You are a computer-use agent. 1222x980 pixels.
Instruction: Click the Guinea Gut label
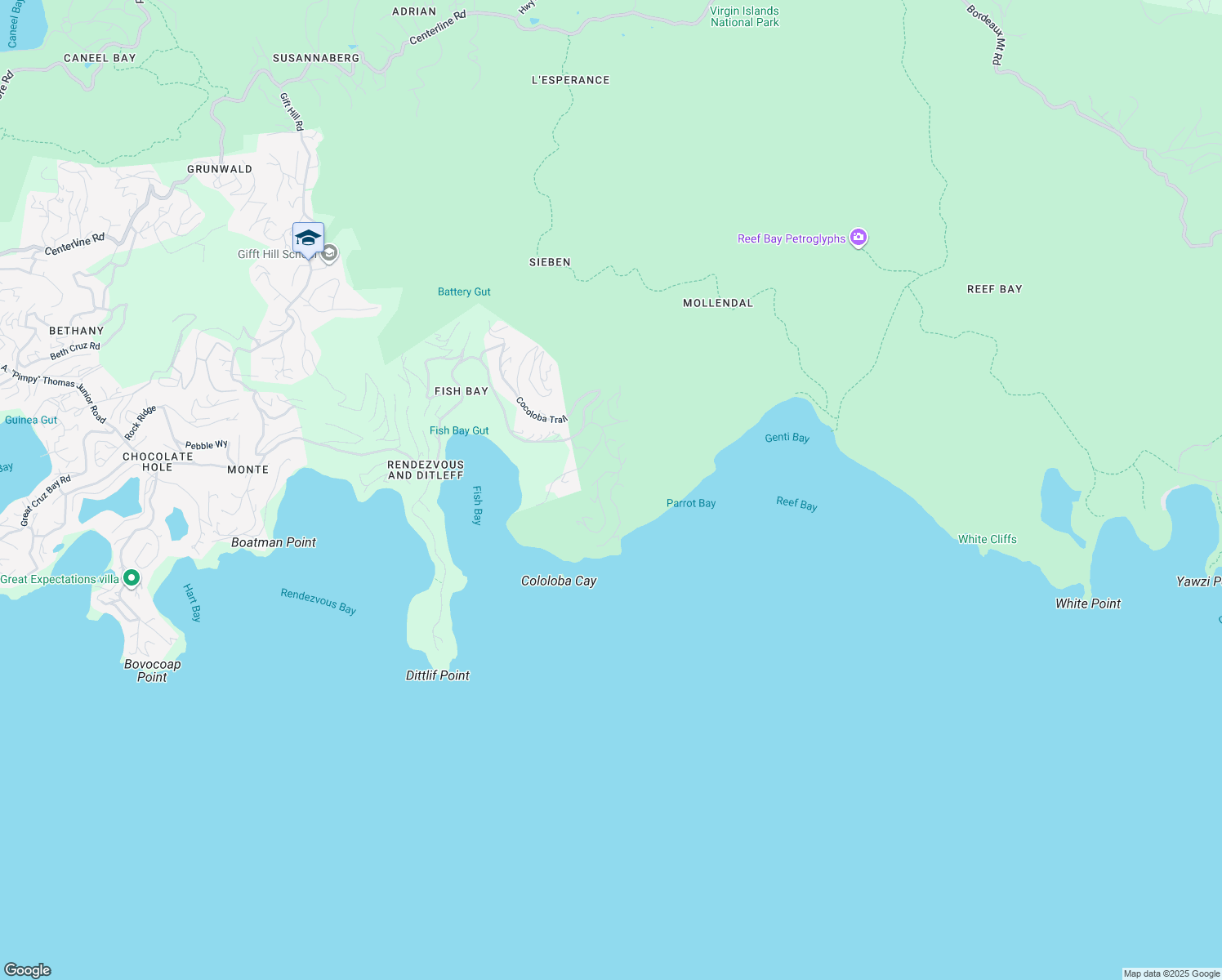31,420
